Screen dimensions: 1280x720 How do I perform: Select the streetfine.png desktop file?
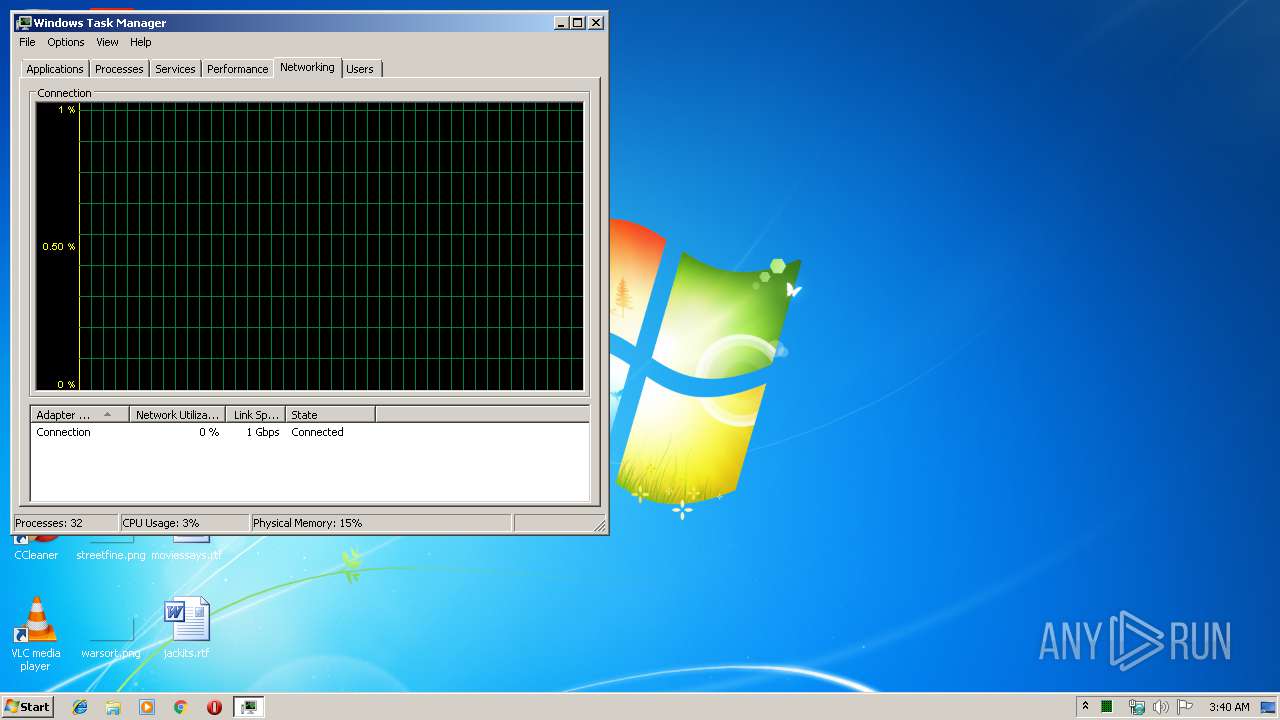click(111, 548)
